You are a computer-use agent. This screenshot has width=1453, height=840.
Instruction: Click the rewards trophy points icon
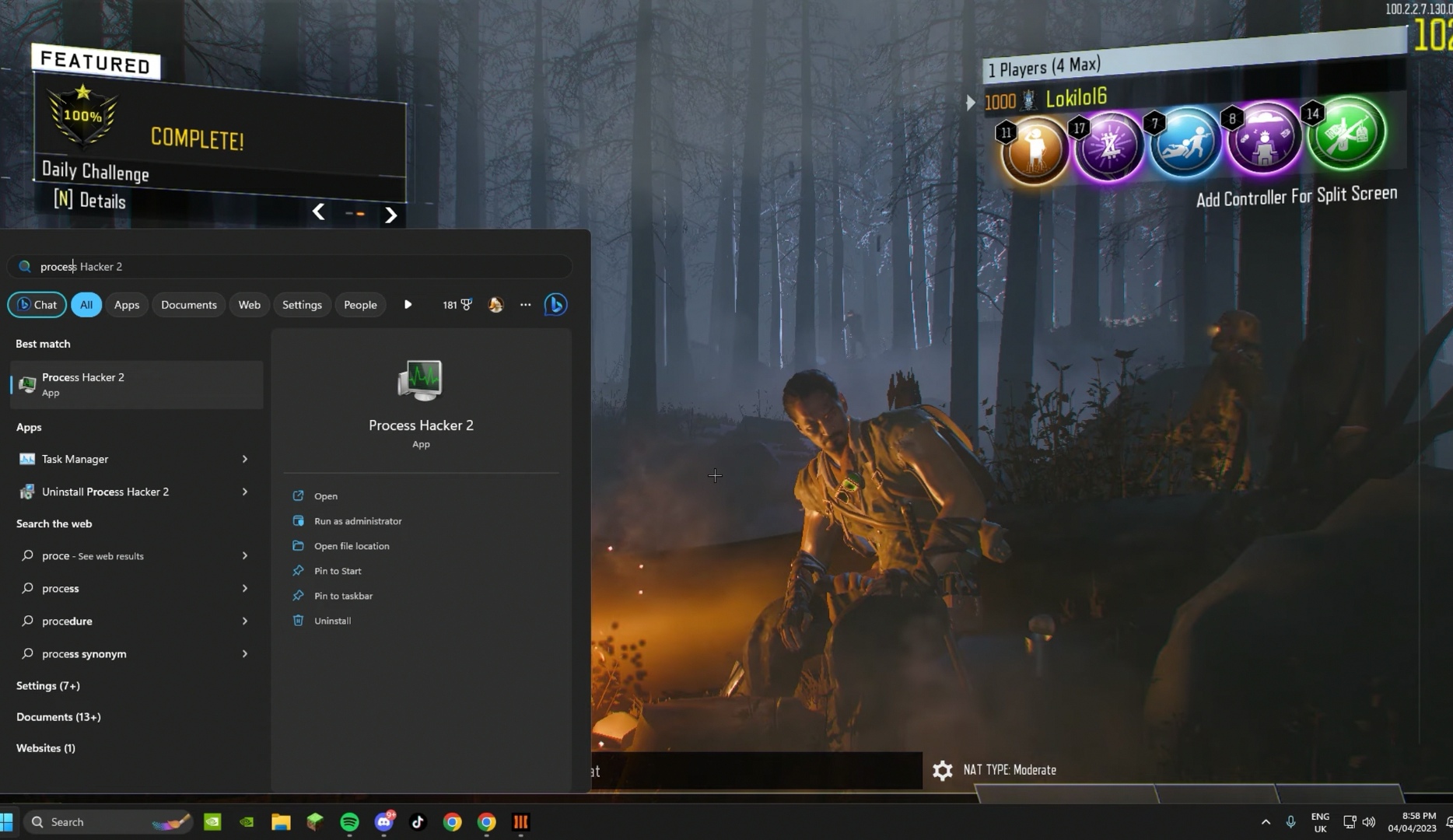pyautogui.click(x=457, y=305)
